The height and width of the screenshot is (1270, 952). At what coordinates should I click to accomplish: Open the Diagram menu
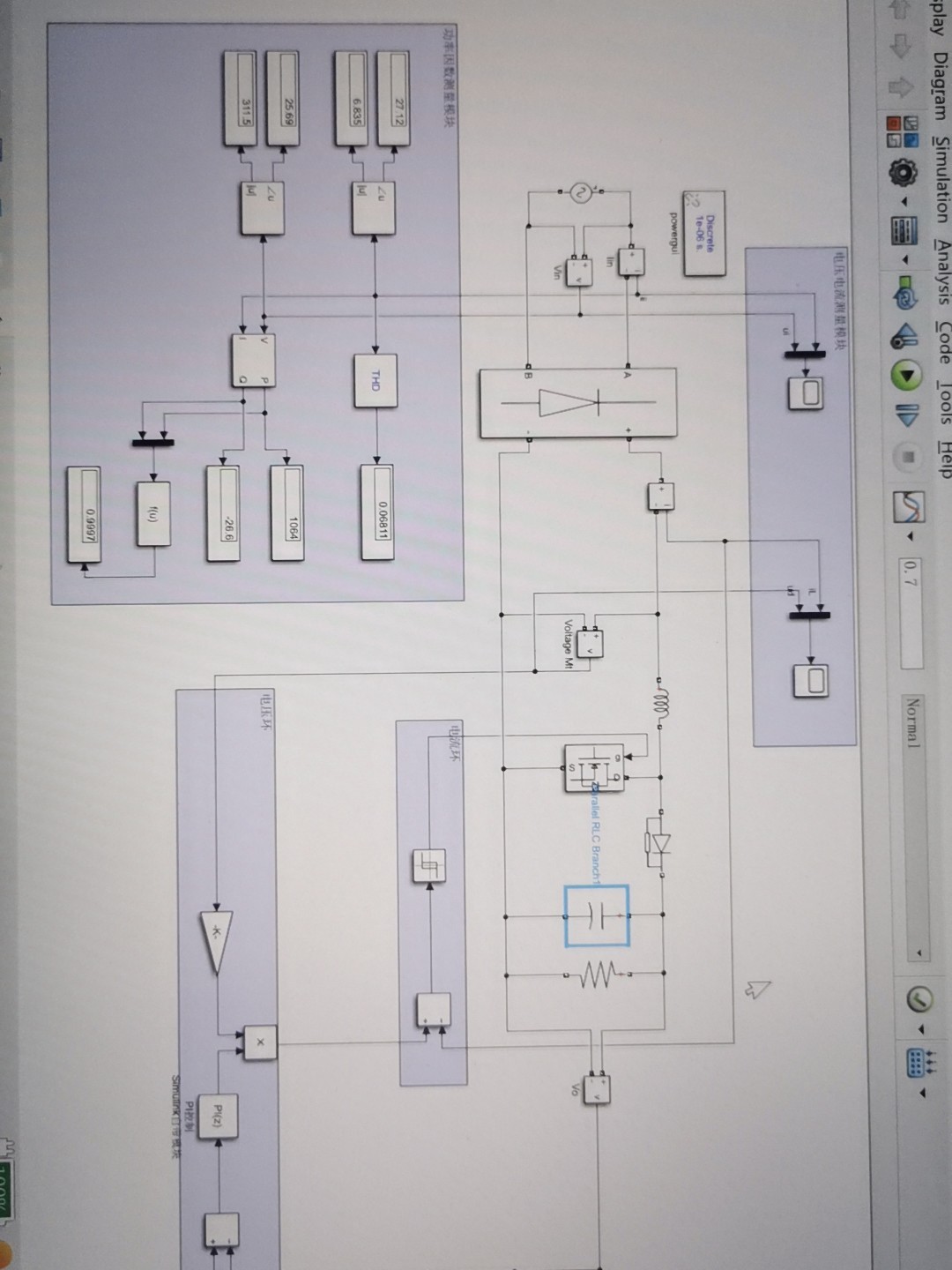941,87
